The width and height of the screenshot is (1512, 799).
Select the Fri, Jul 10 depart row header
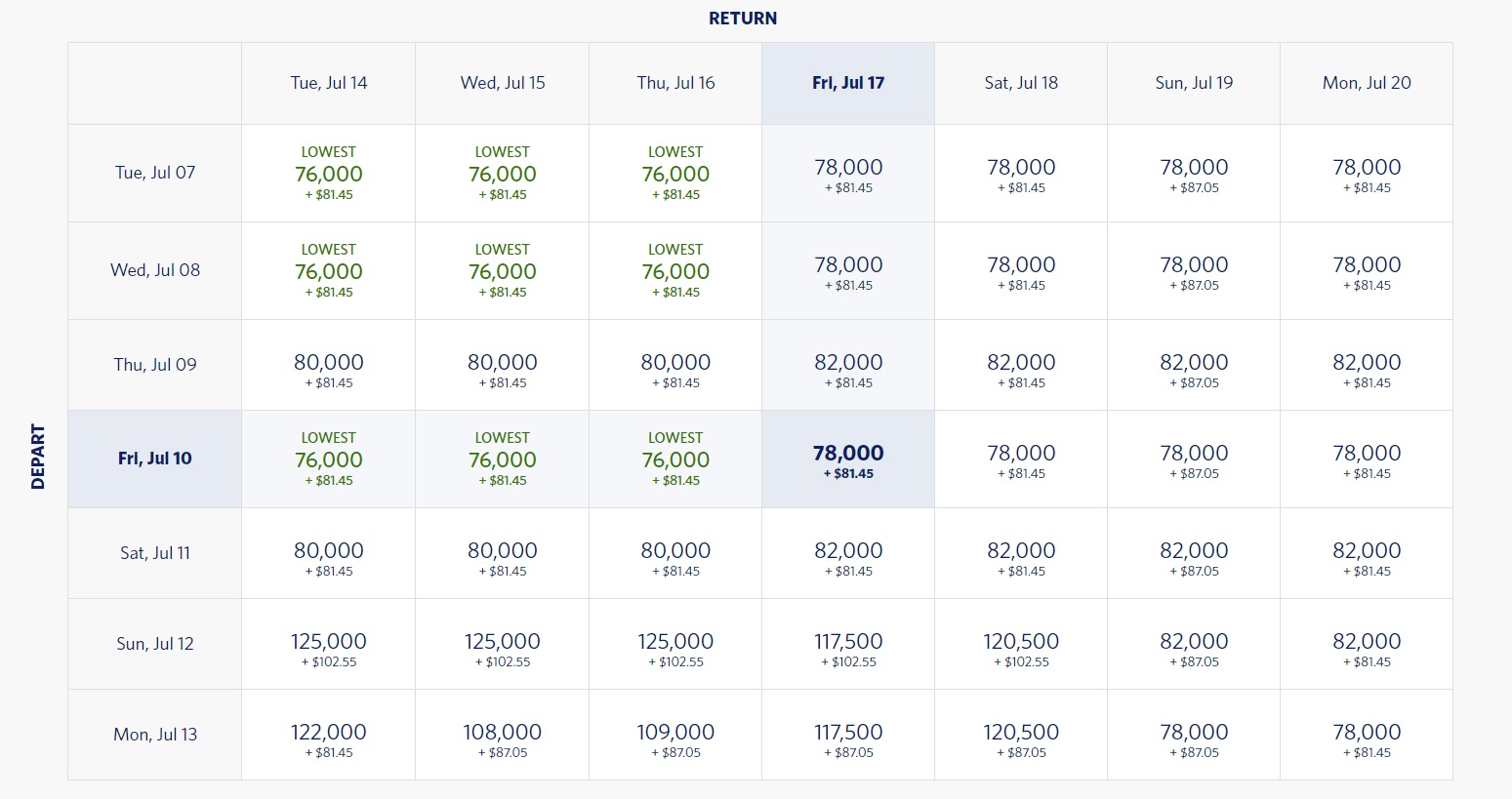tap(154, 459)
